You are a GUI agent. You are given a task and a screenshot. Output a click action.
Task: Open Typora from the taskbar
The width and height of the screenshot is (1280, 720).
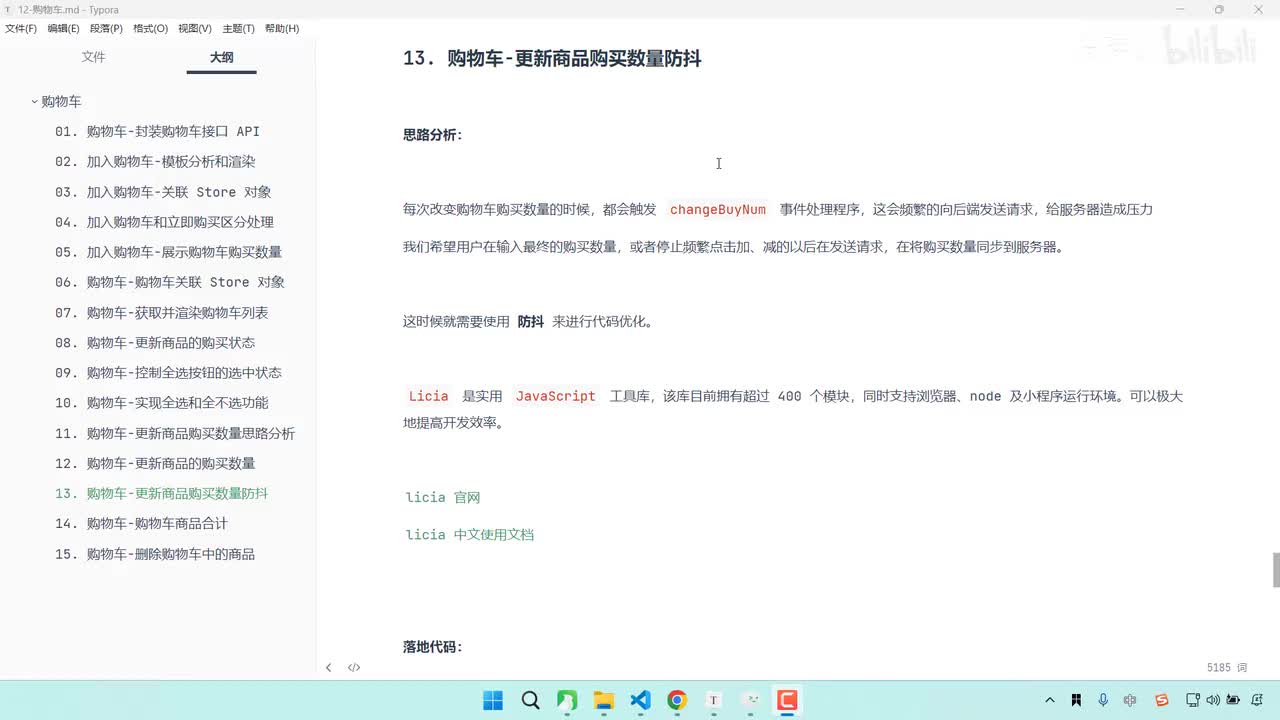click(714, 700)
